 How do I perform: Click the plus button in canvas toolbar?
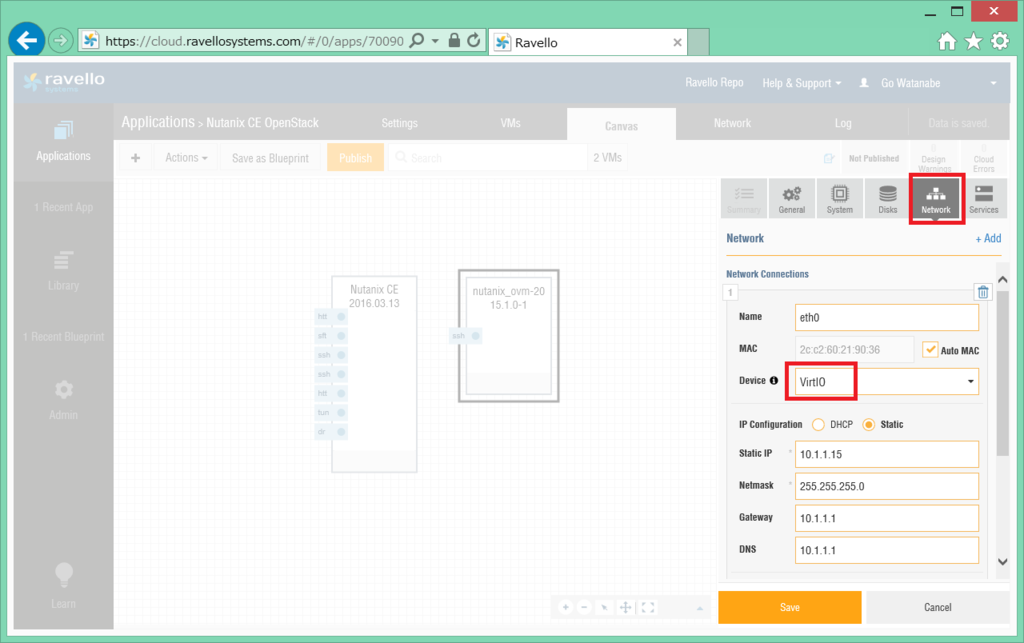[x=135, y=158]
